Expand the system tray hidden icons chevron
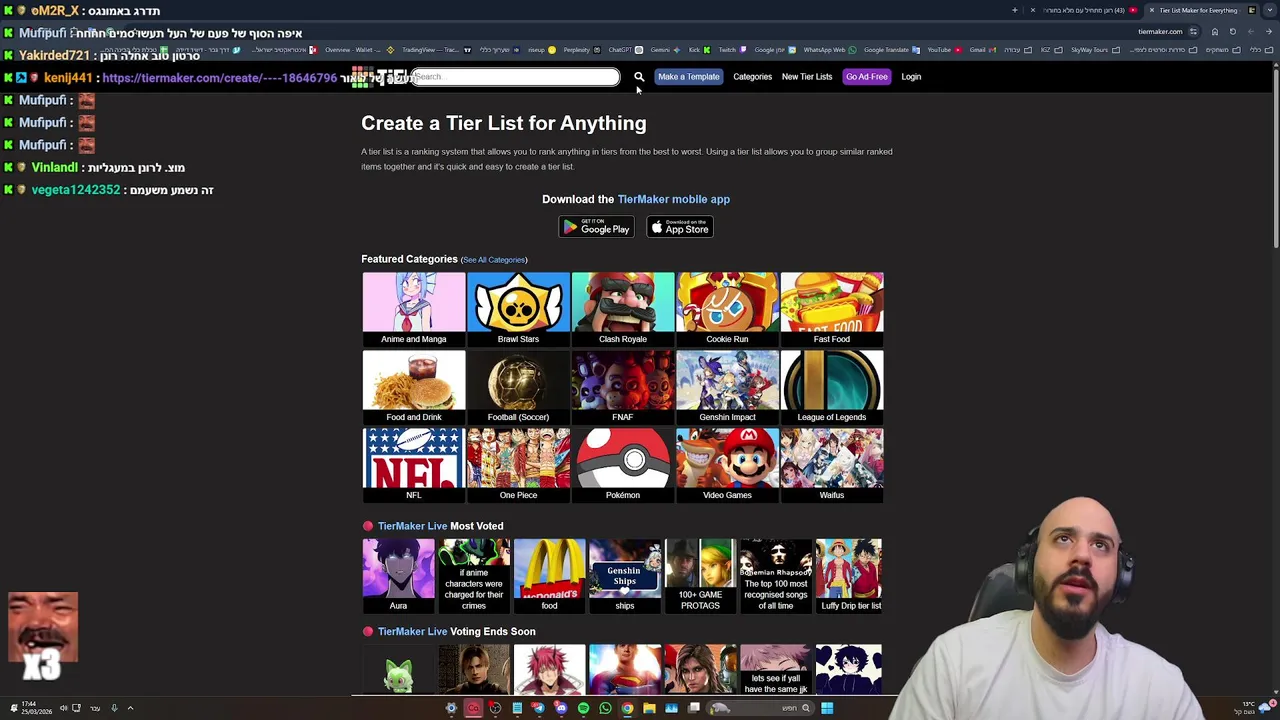The height and width of the screenshot is (720, 1280). [130, 708]
